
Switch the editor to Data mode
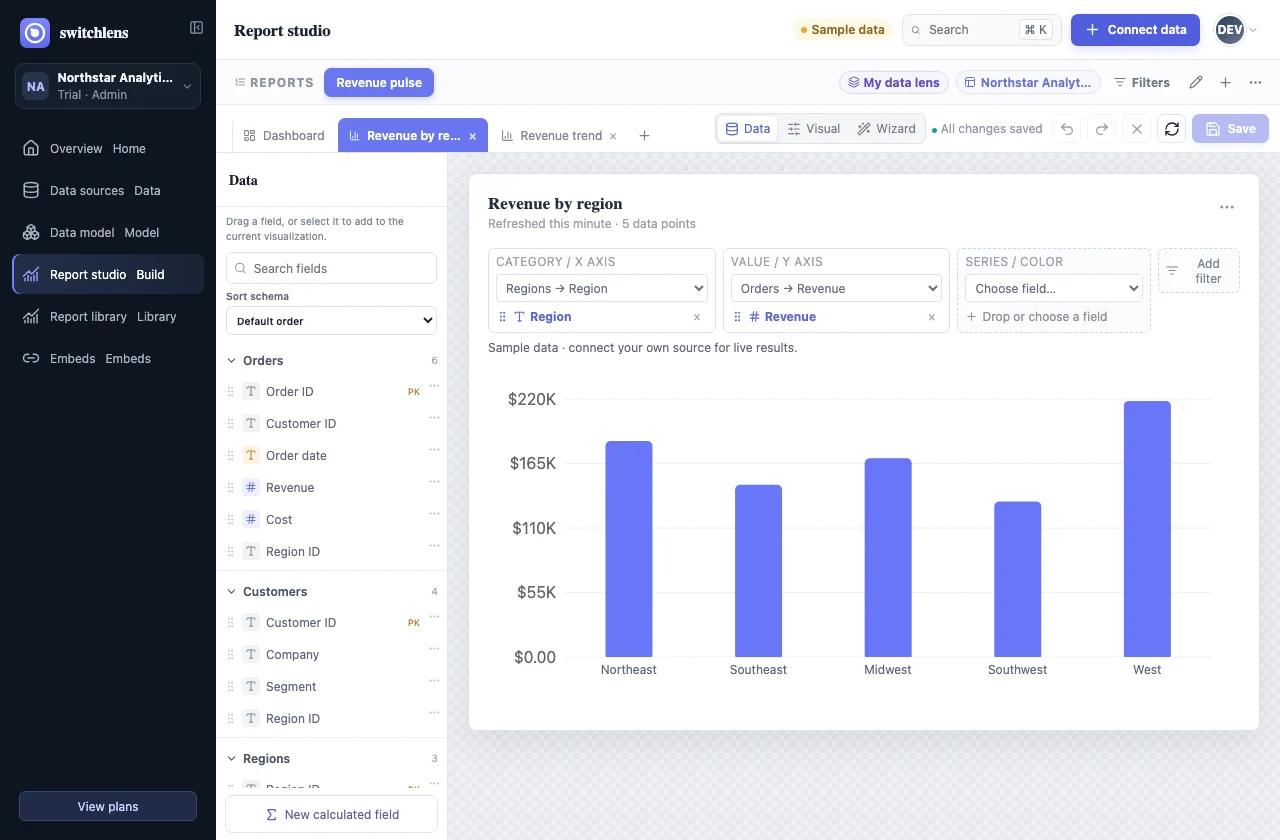(x=748, y=129)
